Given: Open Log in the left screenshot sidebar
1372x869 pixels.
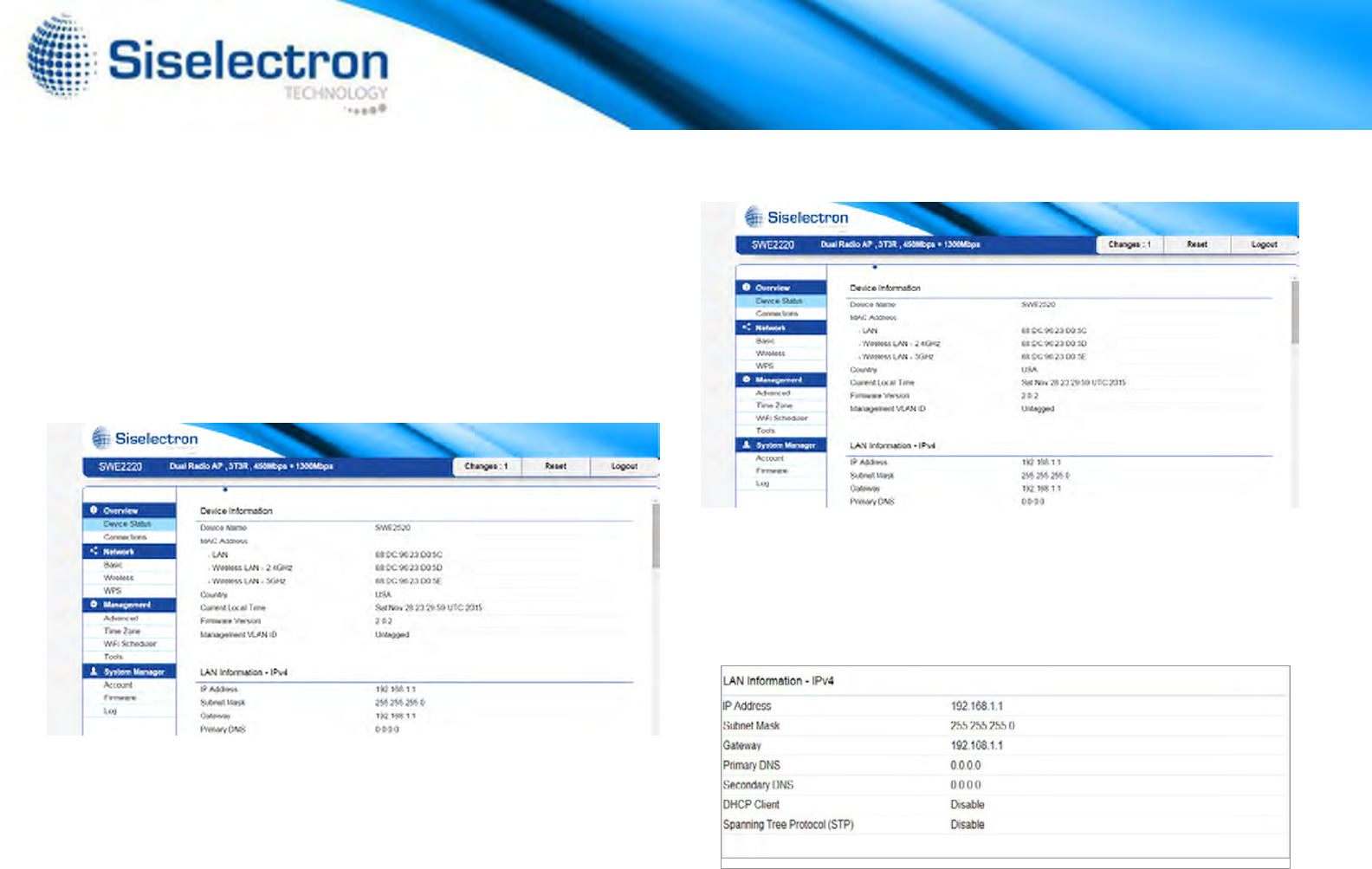Looking at the screenshot, I should (x=129, y=711).
